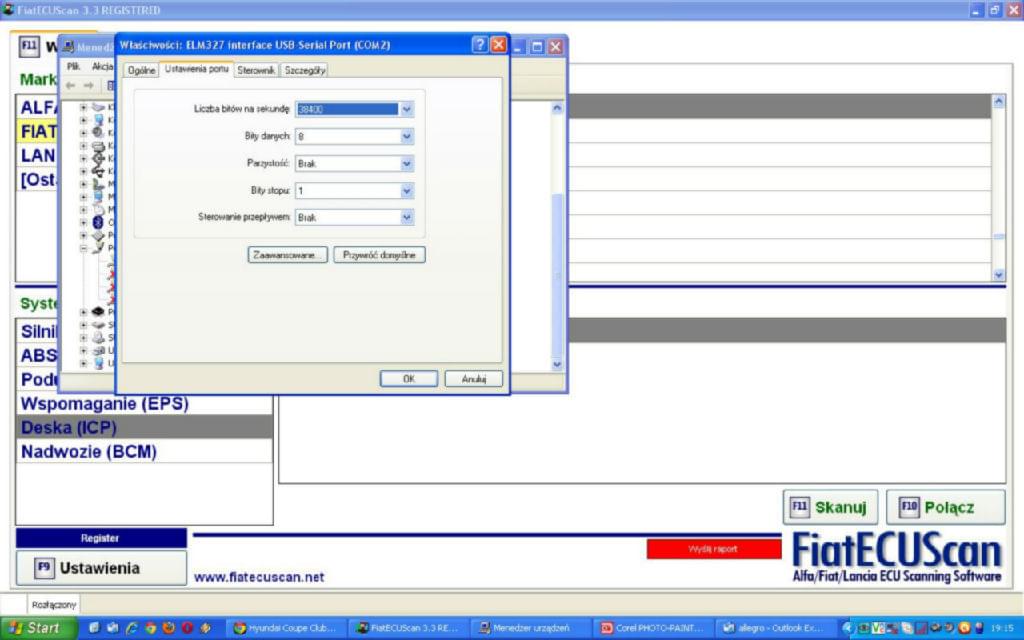
Task: Open the Bity danych dropdown
Action: coord(406,136)
